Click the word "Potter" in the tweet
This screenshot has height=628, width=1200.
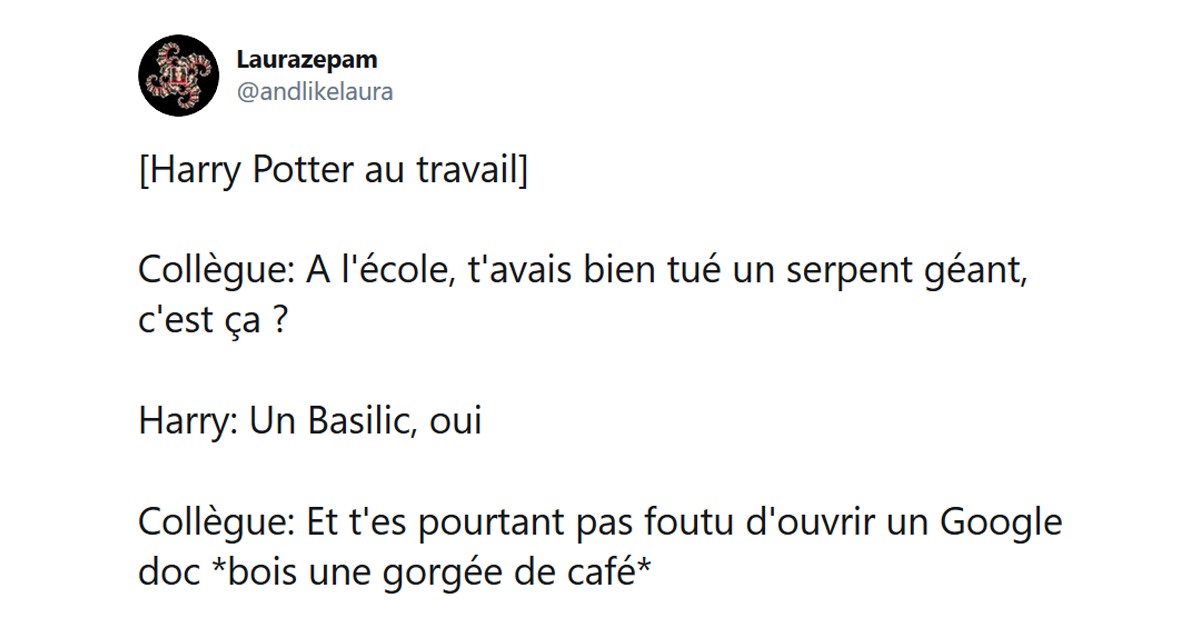point(298,172)
